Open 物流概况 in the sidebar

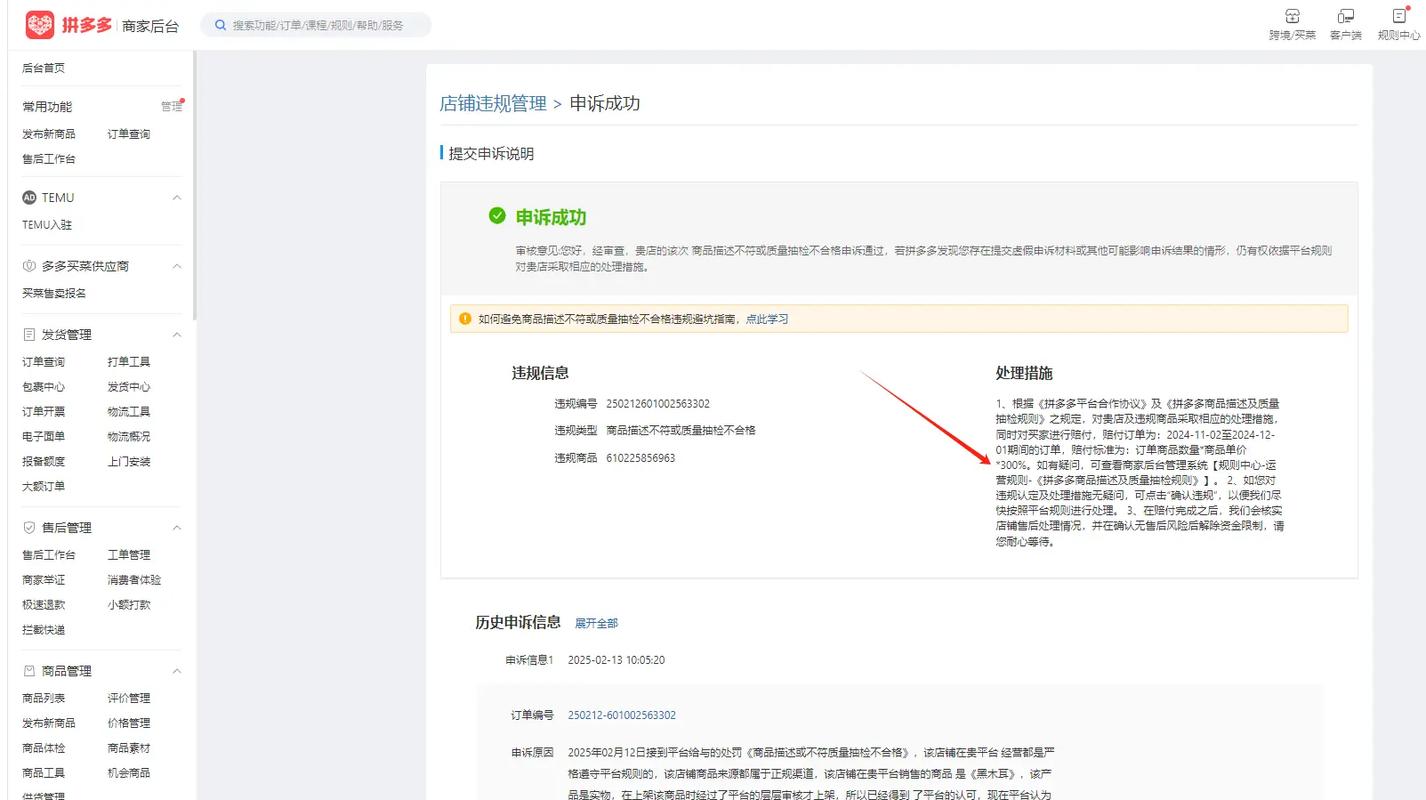pyautogui.click(x=129, y=437)
